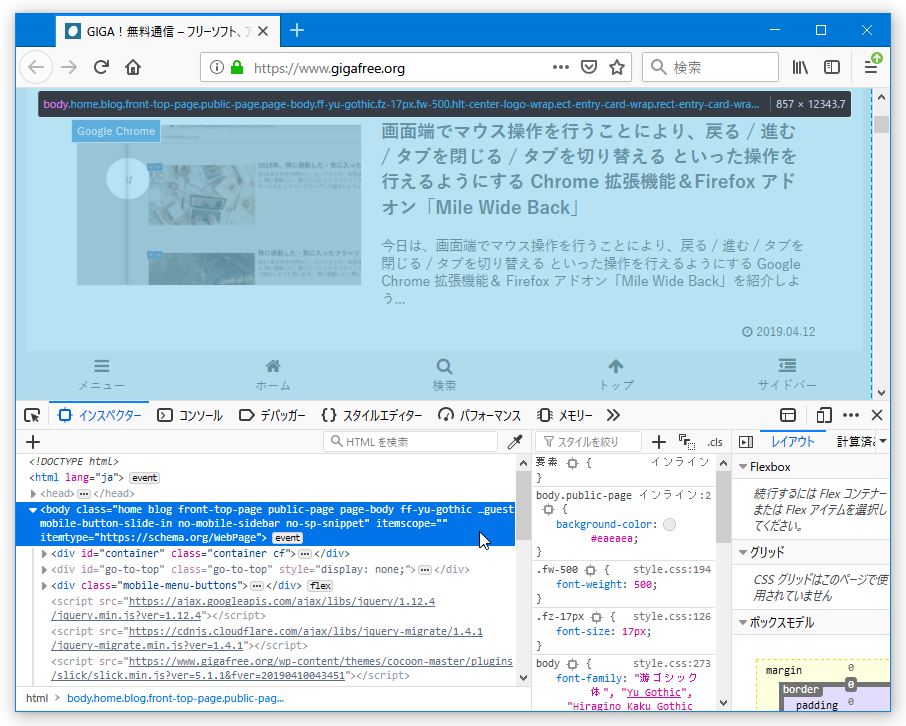The height and width of the screenshot is (726, 906).
Task: Open the サイドバー icon on the page
Action: (787, 375)
